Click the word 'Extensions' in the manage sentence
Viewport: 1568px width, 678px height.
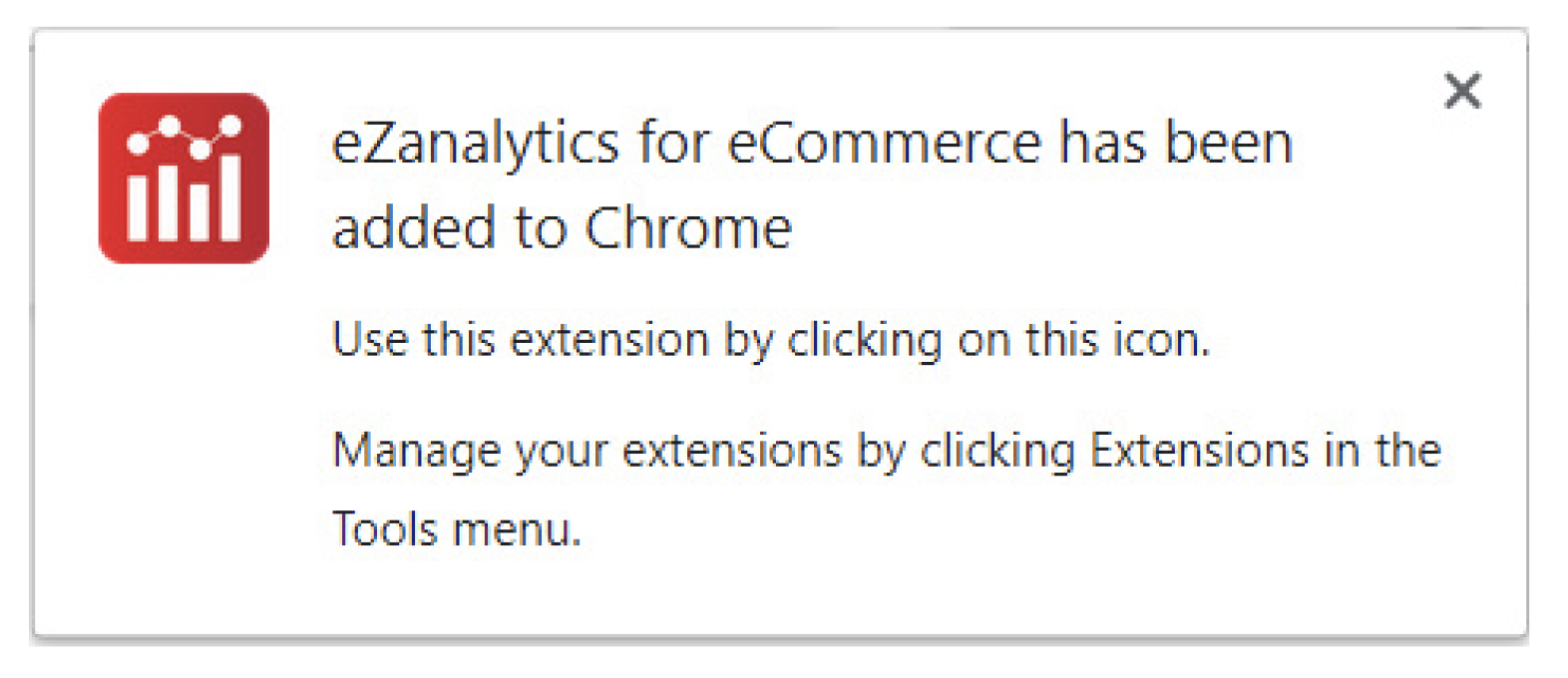point(1199,450)
